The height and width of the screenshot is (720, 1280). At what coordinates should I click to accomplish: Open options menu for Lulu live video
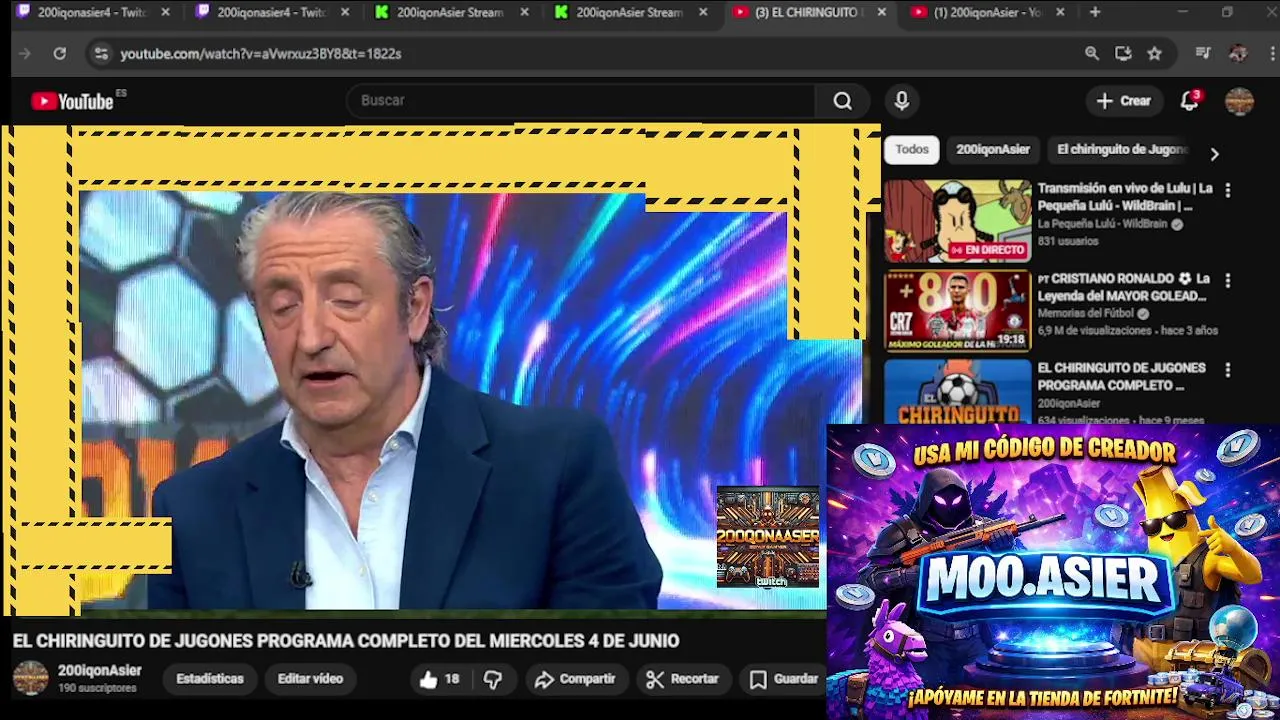point(1228,190)
